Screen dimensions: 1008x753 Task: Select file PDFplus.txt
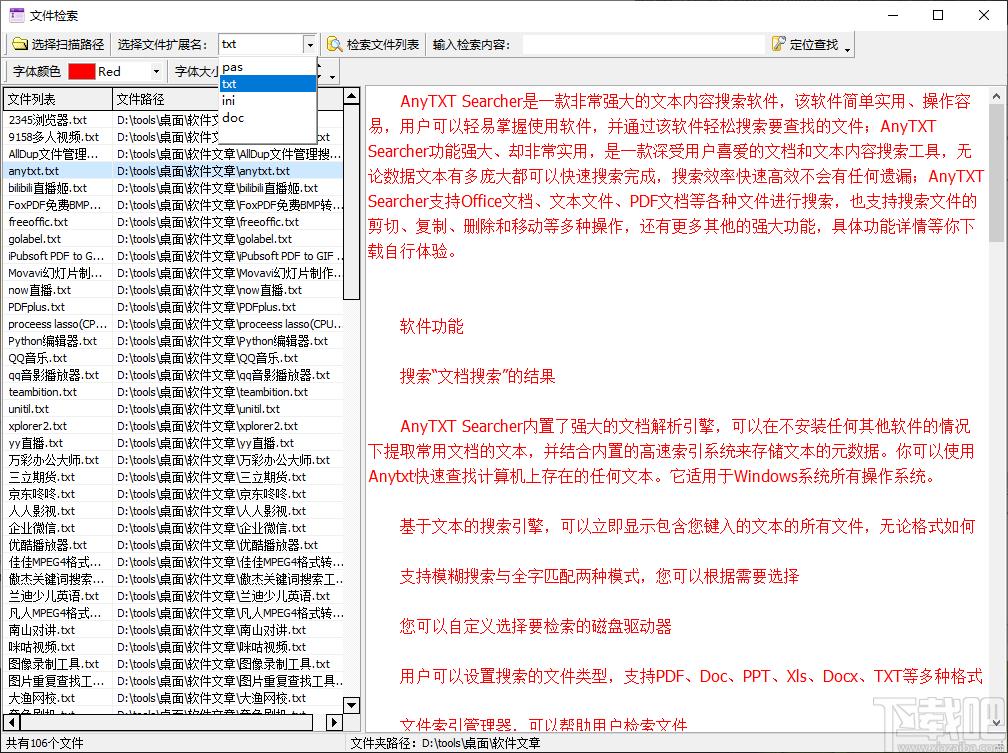(36, 307)
